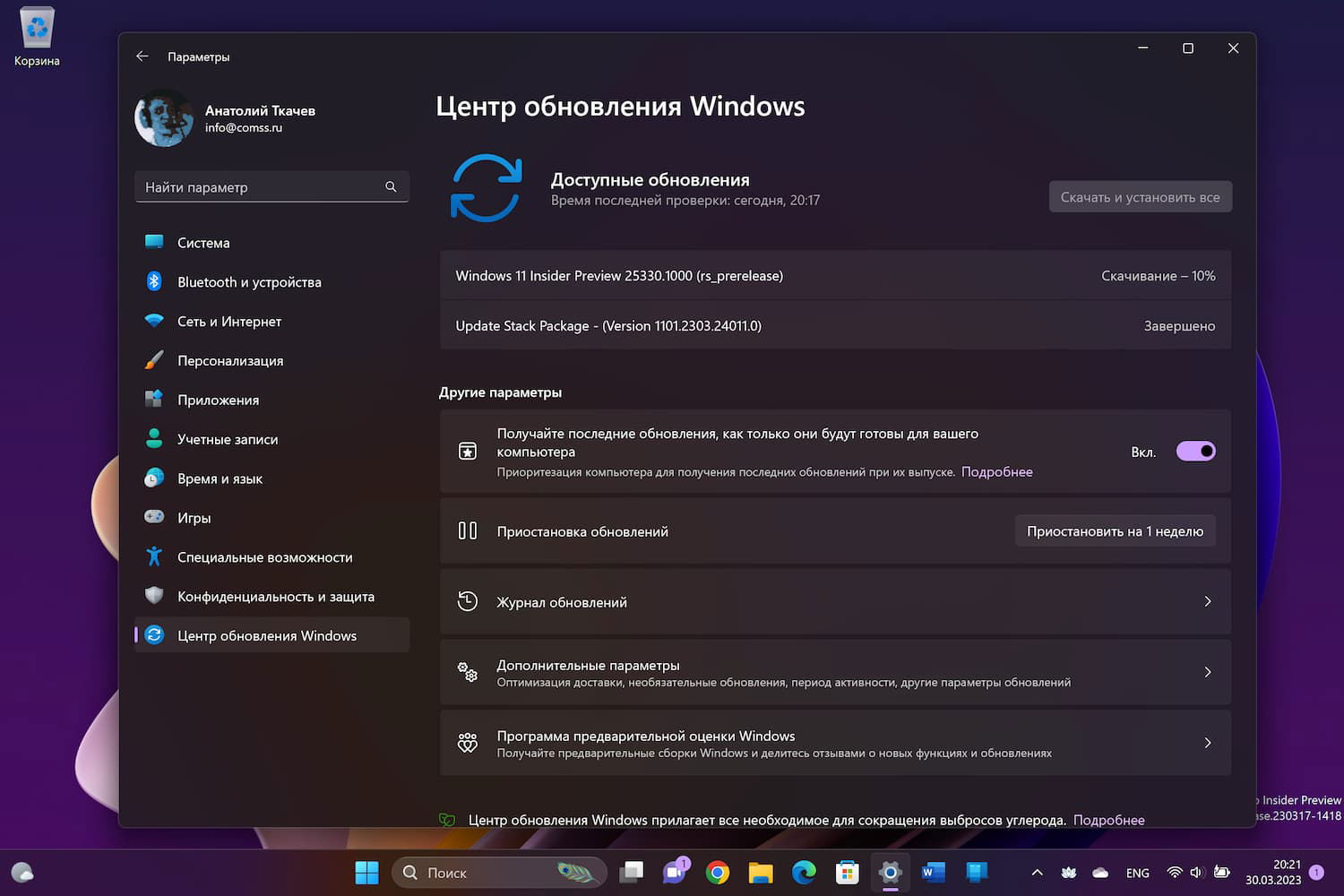Show hidden tray icons in the taskbar
This screenshot has height=896, width=1344.
(x=1037, y=872)
